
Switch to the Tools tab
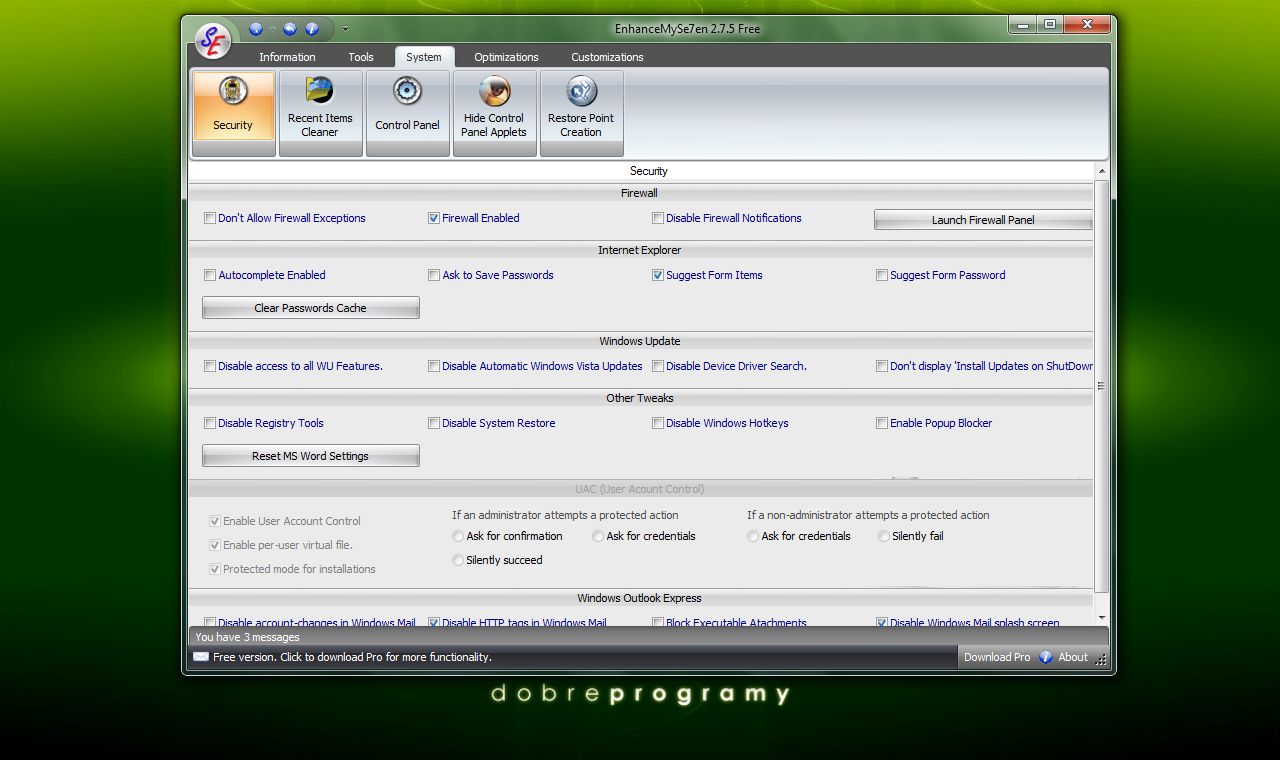tap(361, 57)
